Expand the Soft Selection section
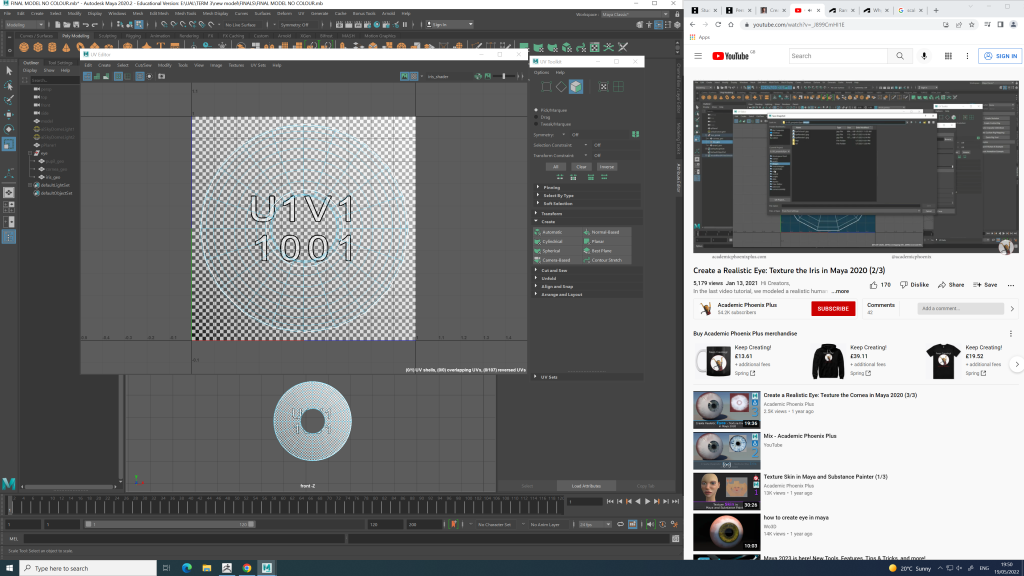 (x=586, y=204)
